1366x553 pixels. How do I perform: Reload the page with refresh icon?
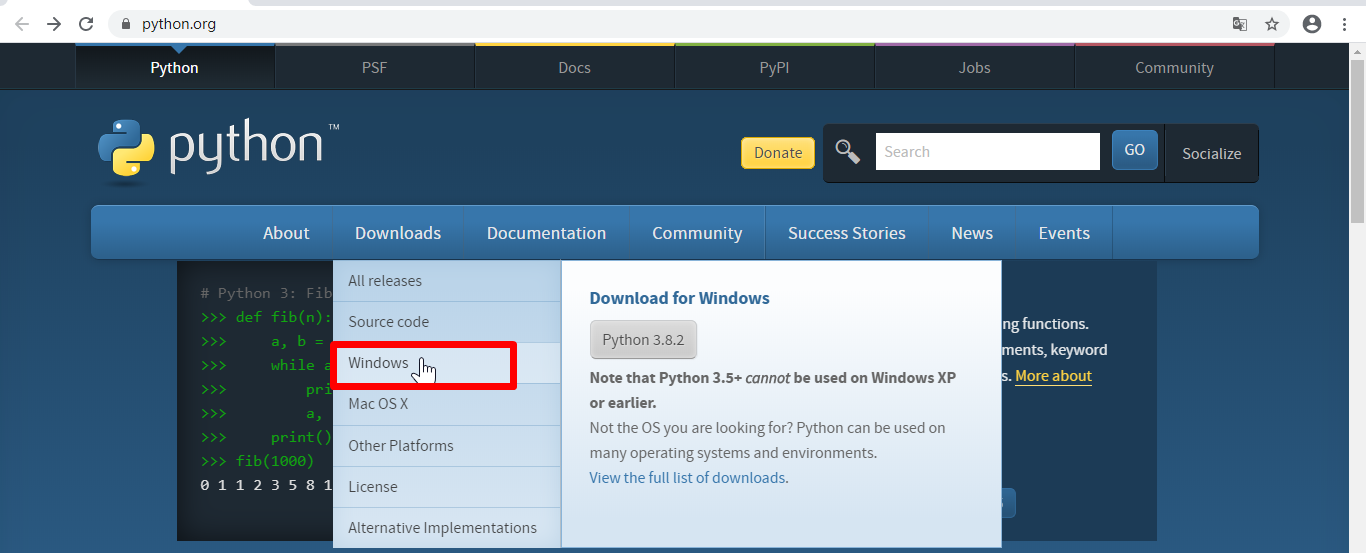(86, 24)
